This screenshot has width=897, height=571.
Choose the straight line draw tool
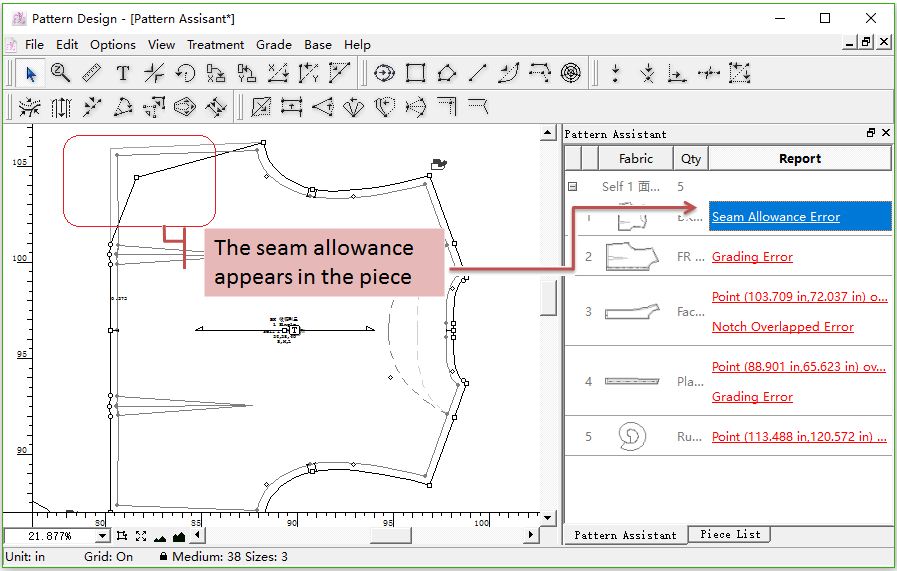pos(478,73)
